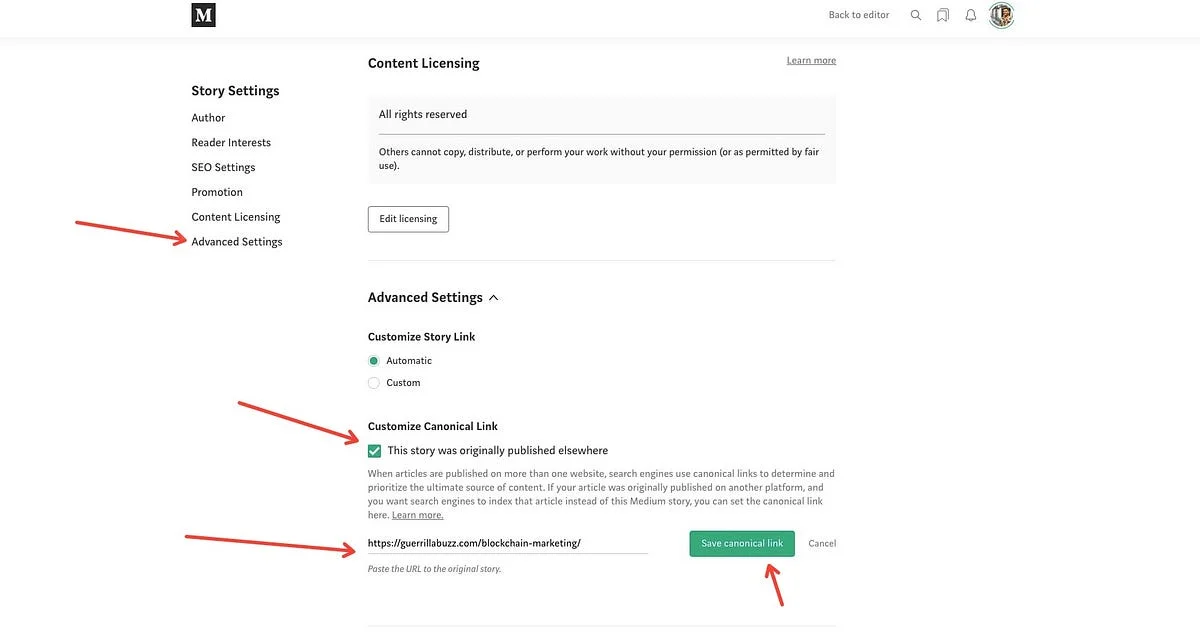Open the 'Learn more' licensing link
The image size is (1200, 637).
tap(812, 60)
